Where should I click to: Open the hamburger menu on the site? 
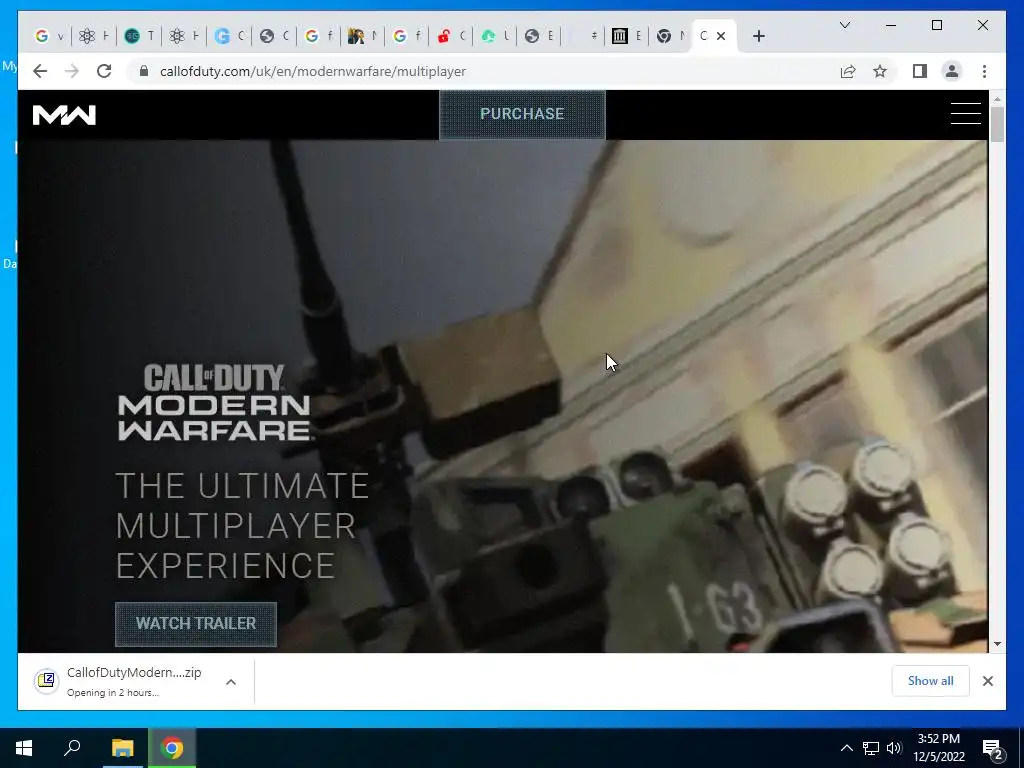pos(965,113)
